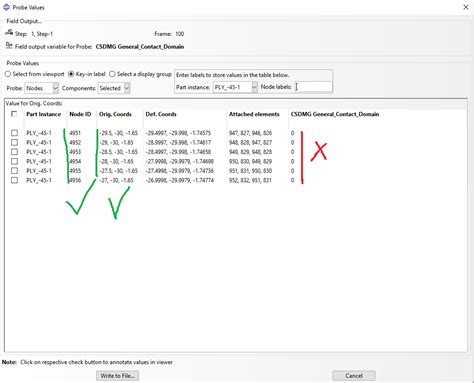
Task: Click the Node ID column header
Action: click(x=80, y=114)
